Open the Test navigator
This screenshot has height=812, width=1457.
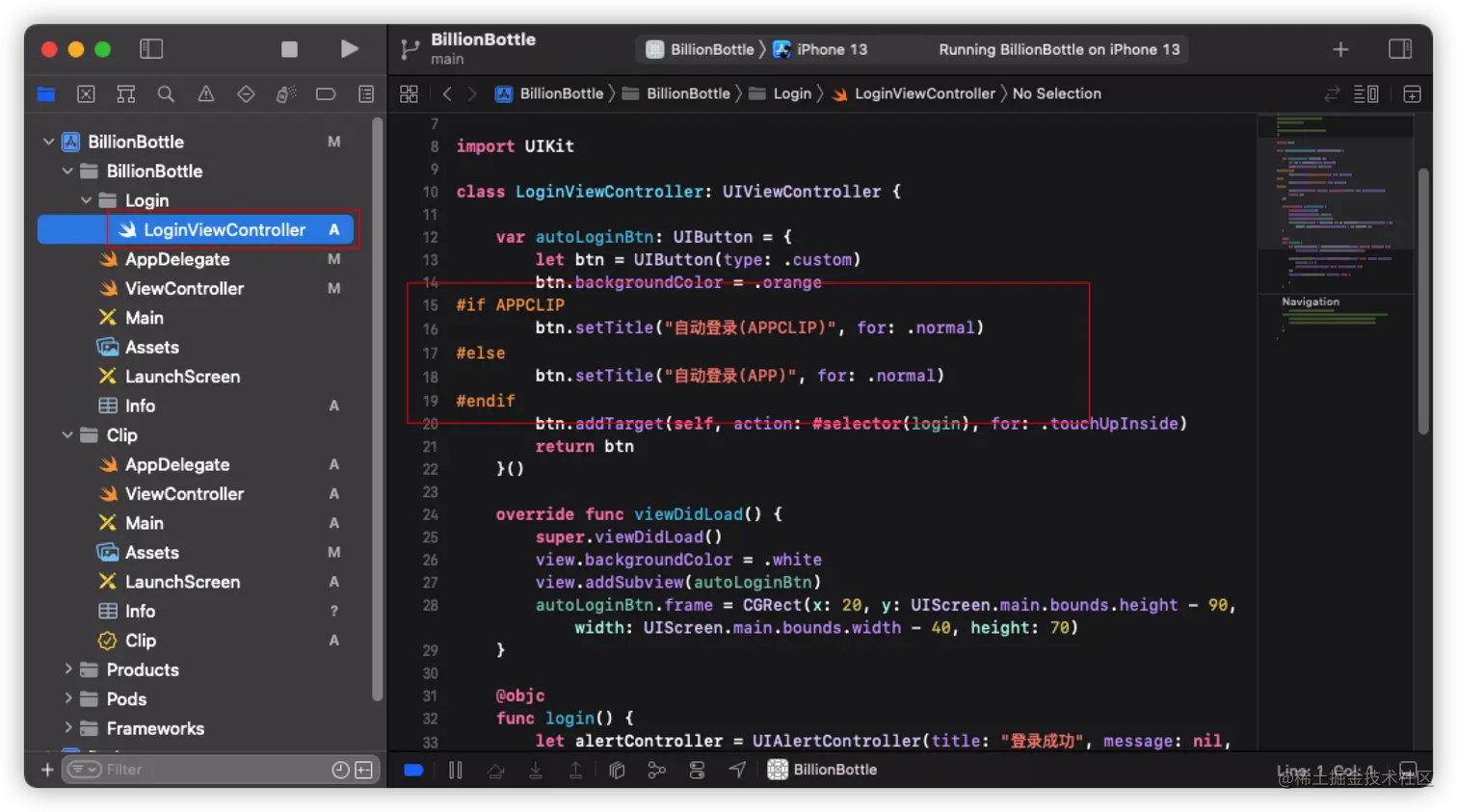[x=246, y=94]
